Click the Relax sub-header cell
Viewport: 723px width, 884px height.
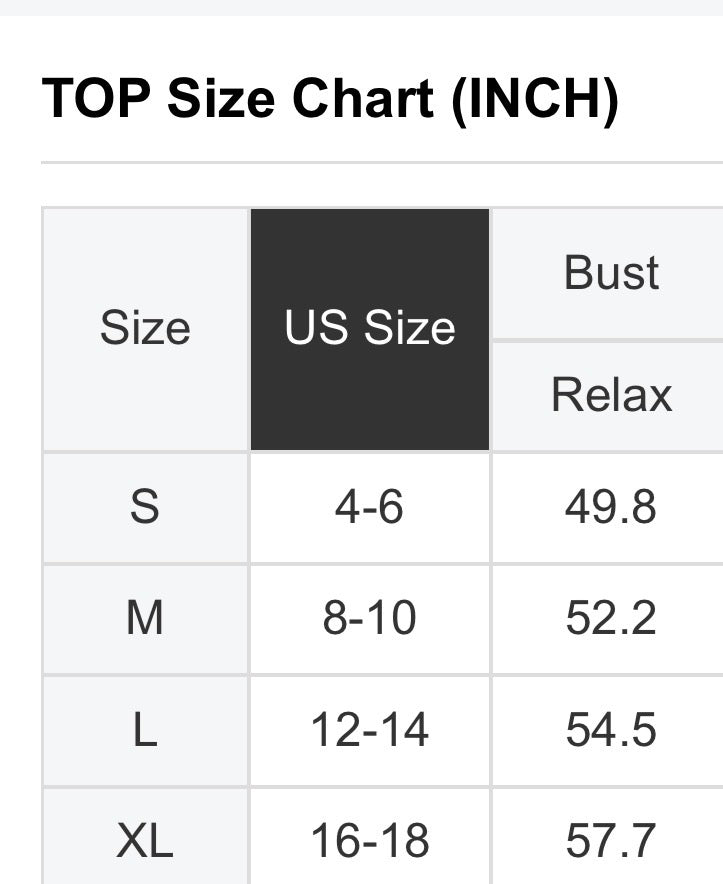611,395
